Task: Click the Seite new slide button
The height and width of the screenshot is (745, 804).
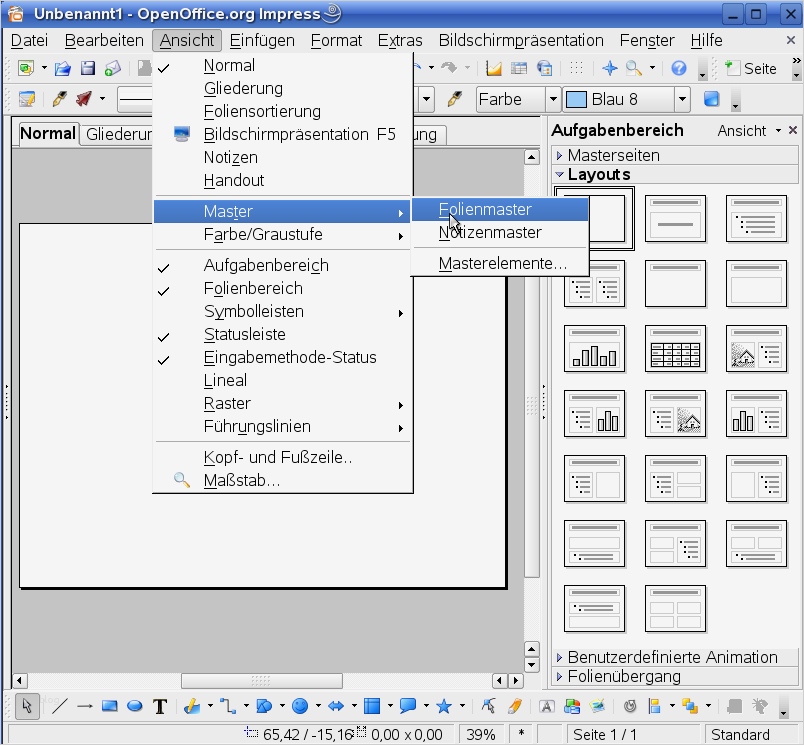Action: pyautogui.click(x=751, y=68)
